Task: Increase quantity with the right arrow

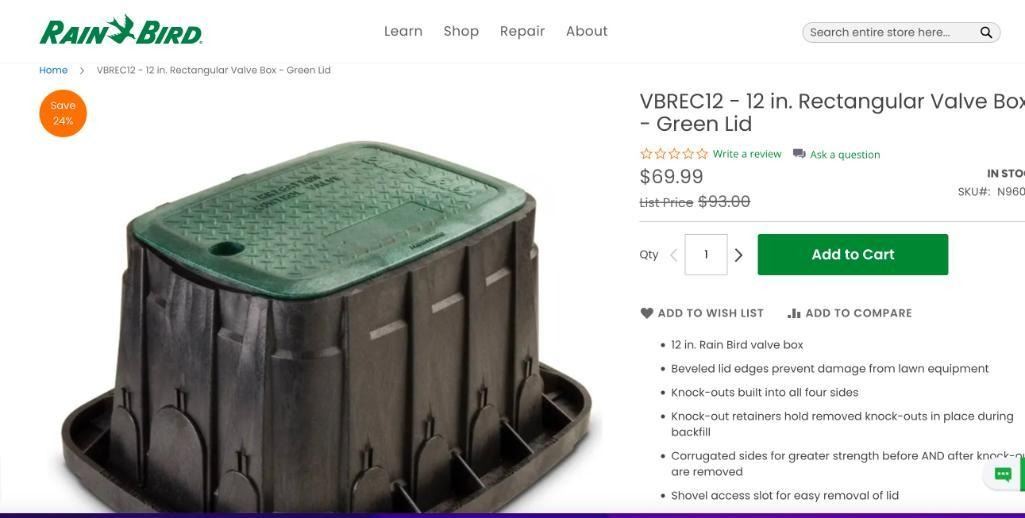Action: coord(739,255)
